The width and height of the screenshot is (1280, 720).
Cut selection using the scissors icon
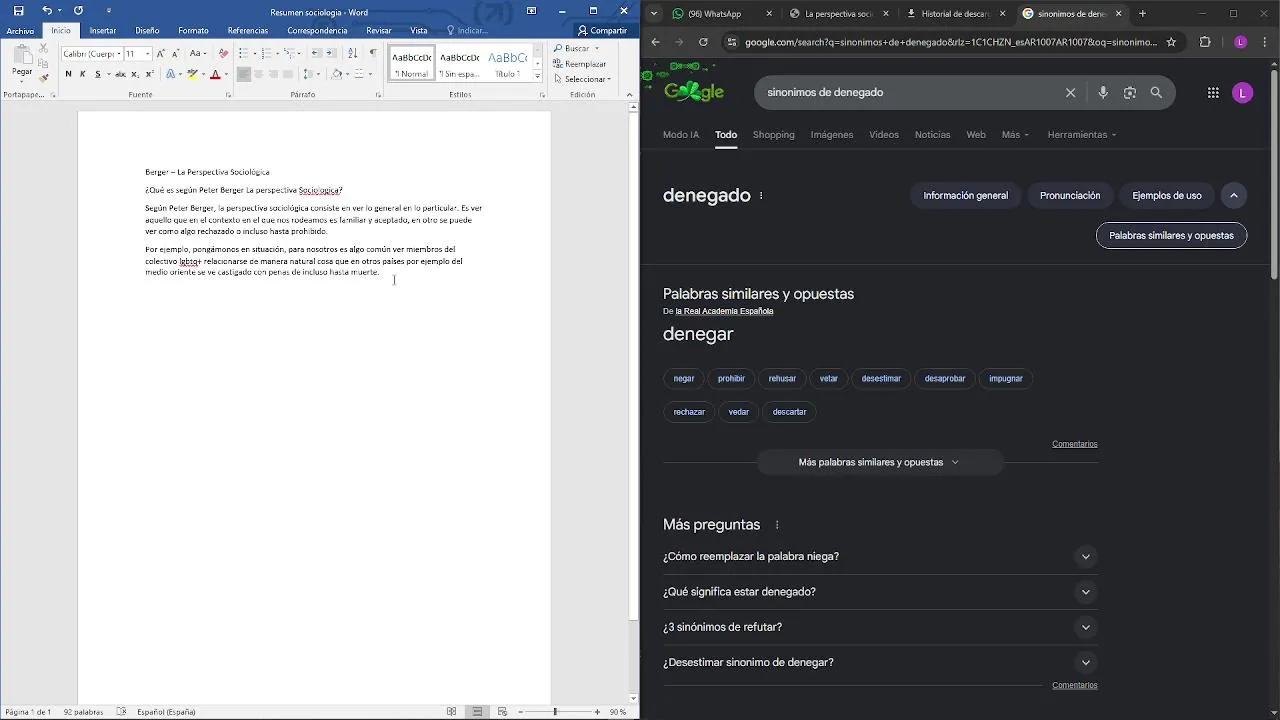(x=43, y=48)
